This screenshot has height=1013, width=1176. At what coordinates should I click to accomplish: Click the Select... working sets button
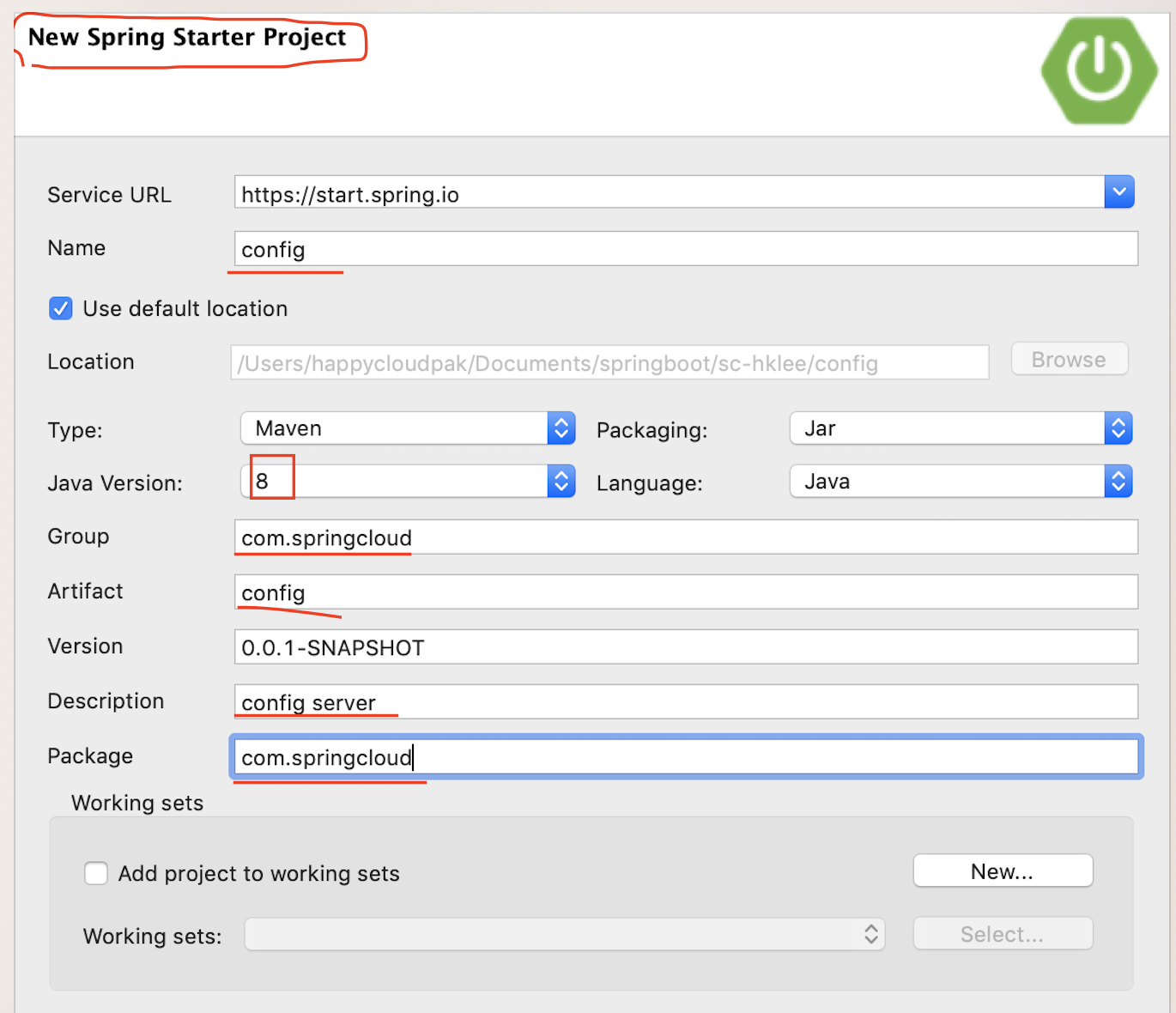(x=1003, y=934)
